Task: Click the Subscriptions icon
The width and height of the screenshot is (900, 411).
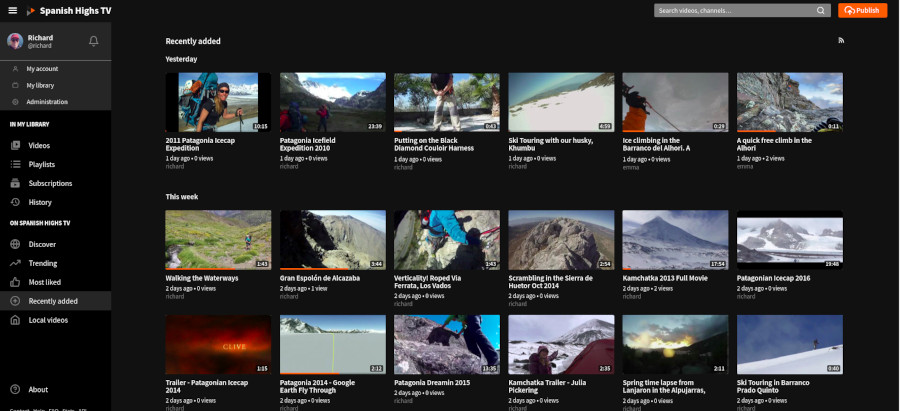Action: click(15, 184)
